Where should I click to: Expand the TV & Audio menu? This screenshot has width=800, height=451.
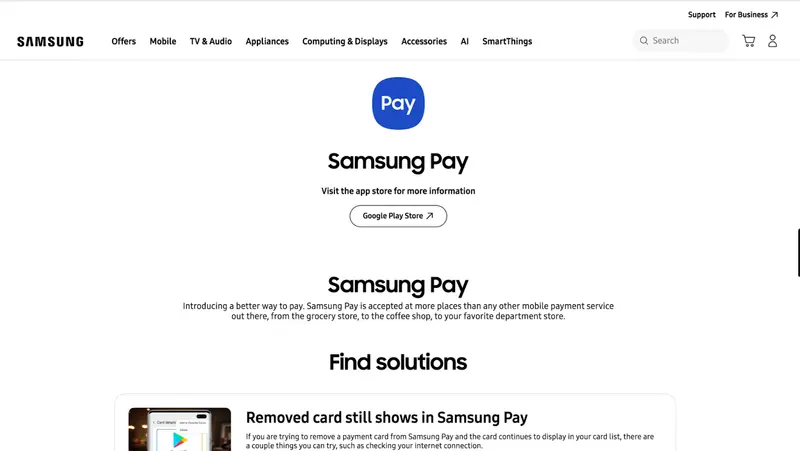pos(211,41)
